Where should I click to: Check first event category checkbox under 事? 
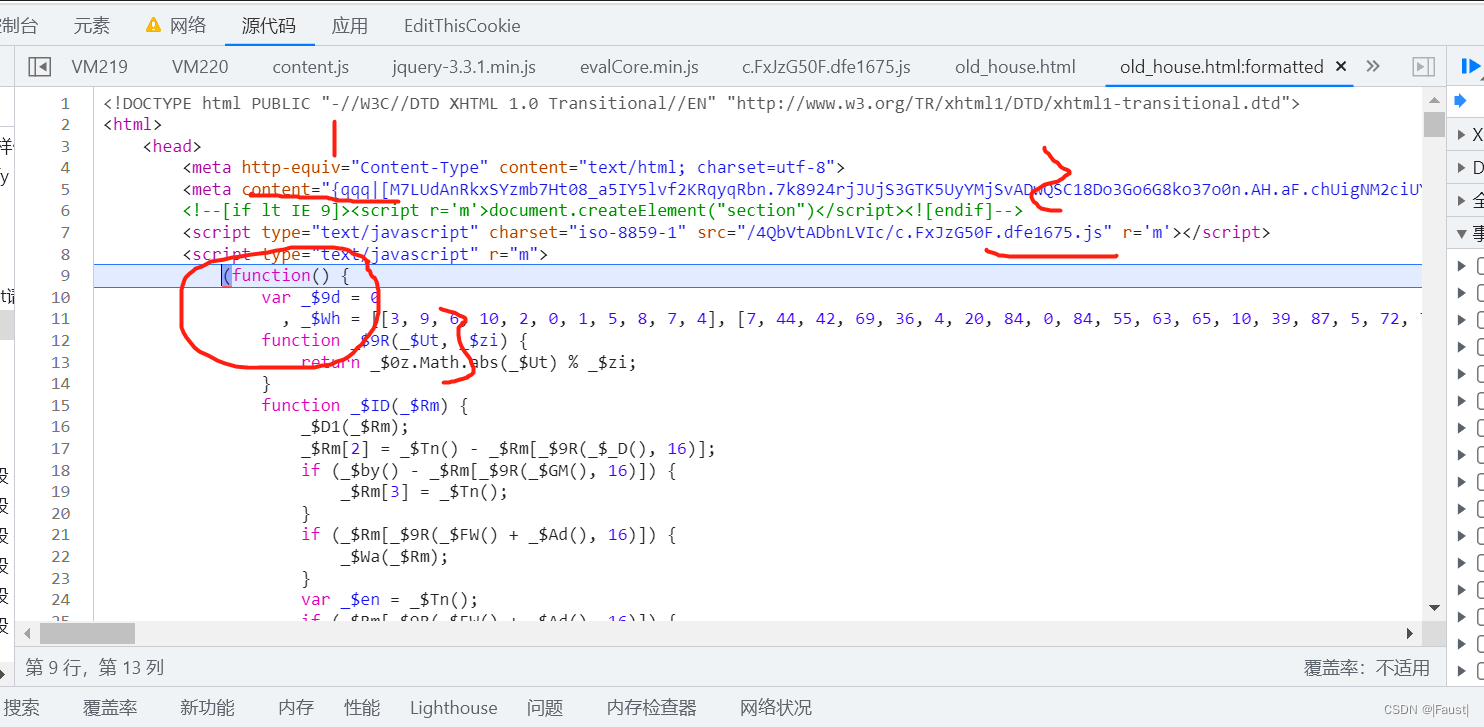(x=1480, y=266)
